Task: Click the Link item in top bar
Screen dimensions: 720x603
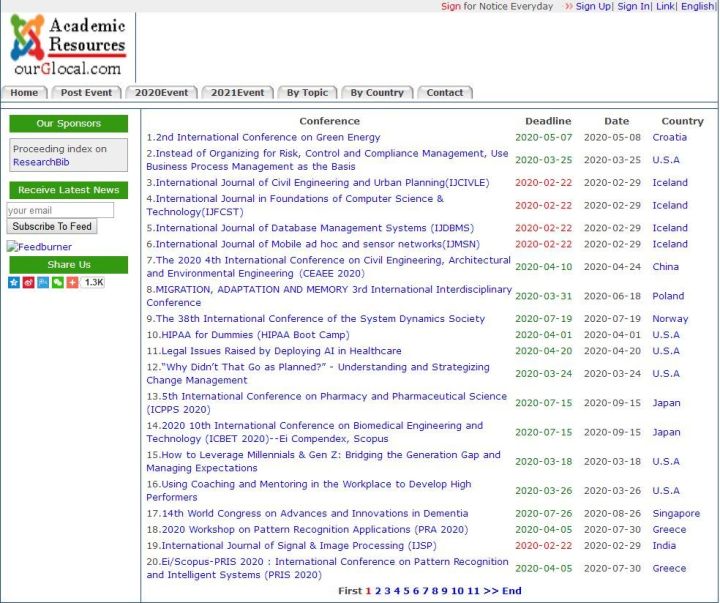Action: [x=665, y=6]
